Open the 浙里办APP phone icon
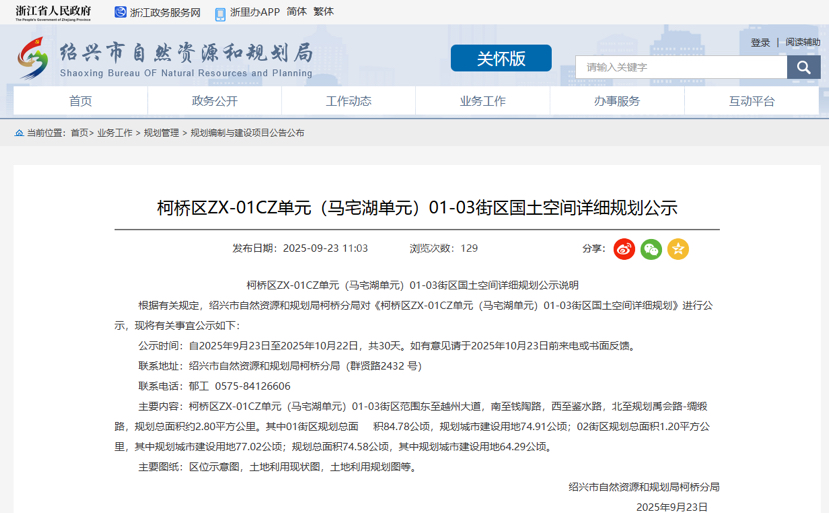This screenshot has height=513, width=829. 220,13
